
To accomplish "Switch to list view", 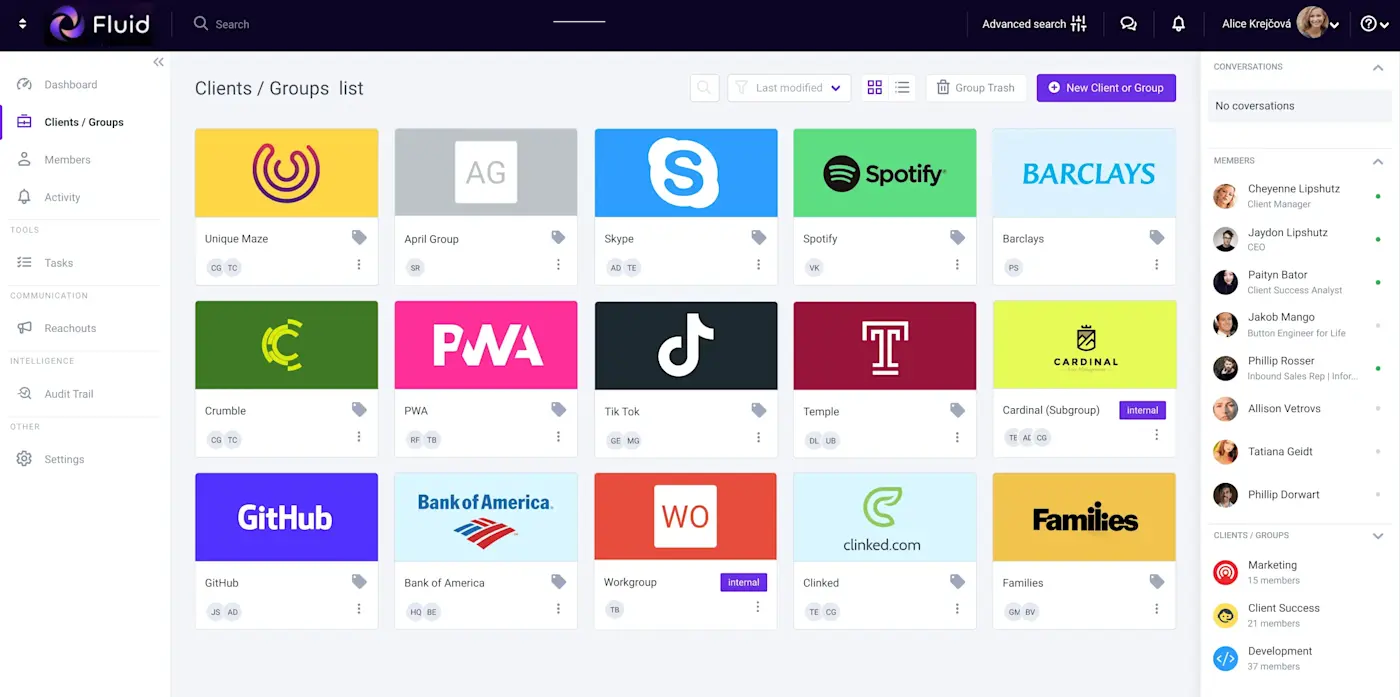I will (x=902, y=88).
